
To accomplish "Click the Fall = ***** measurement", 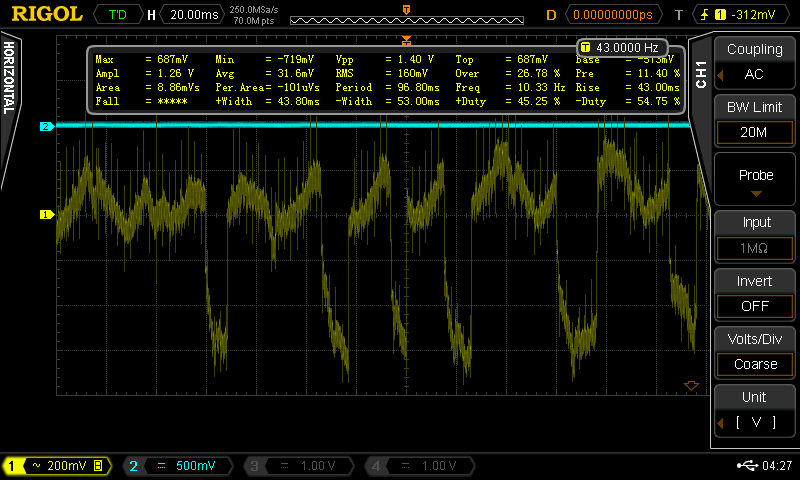I will click(141, 101).
